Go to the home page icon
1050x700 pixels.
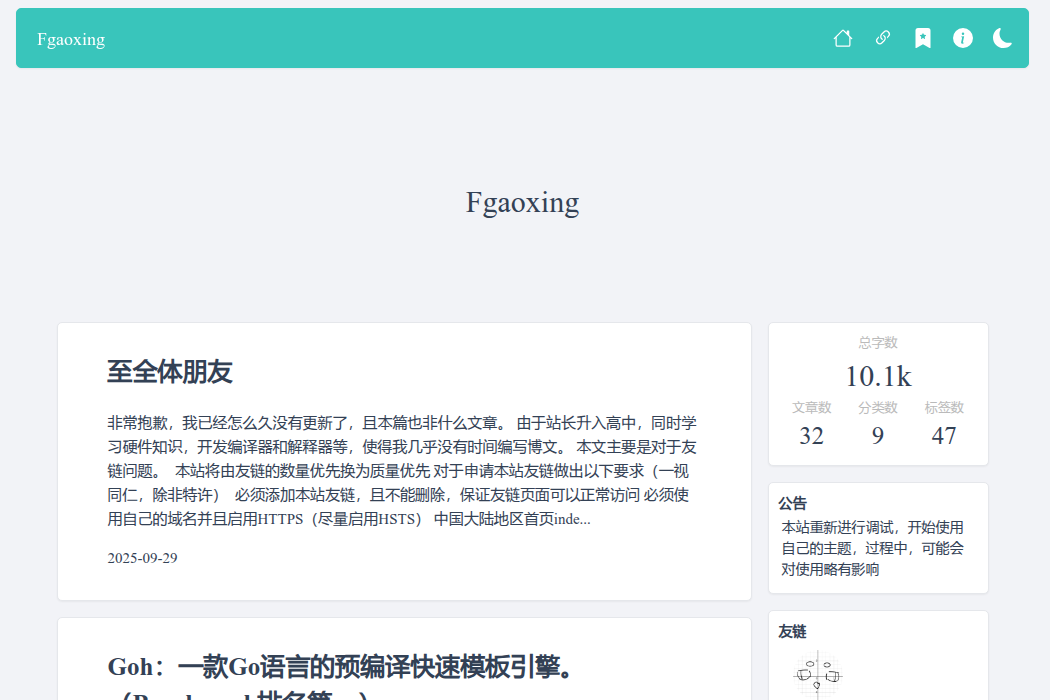(x=843, y=38)
